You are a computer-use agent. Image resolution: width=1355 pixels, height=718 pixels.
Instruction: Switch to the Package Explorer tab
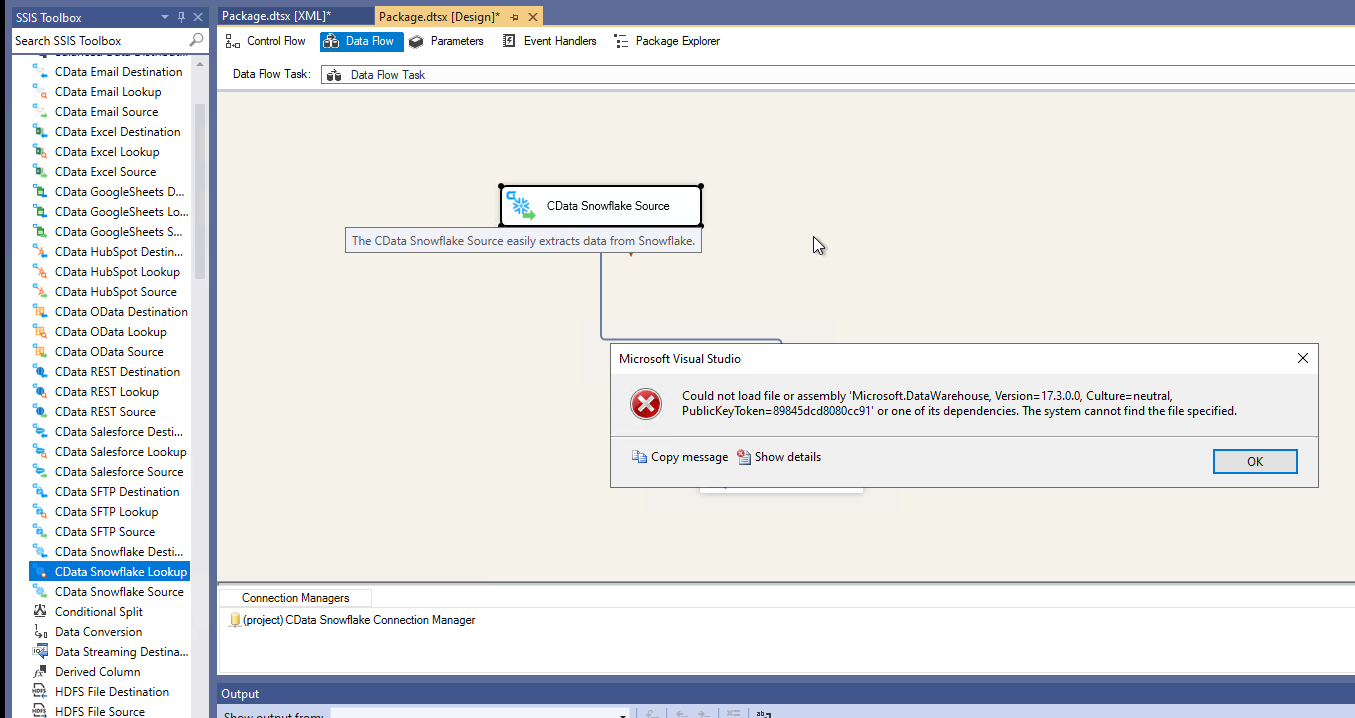(667, 41)
